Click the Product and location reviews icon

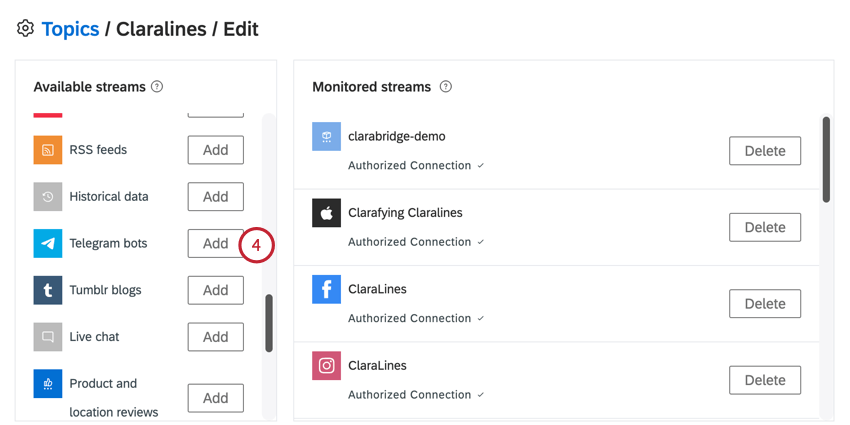pyautogui.click(x=48, y=384)
